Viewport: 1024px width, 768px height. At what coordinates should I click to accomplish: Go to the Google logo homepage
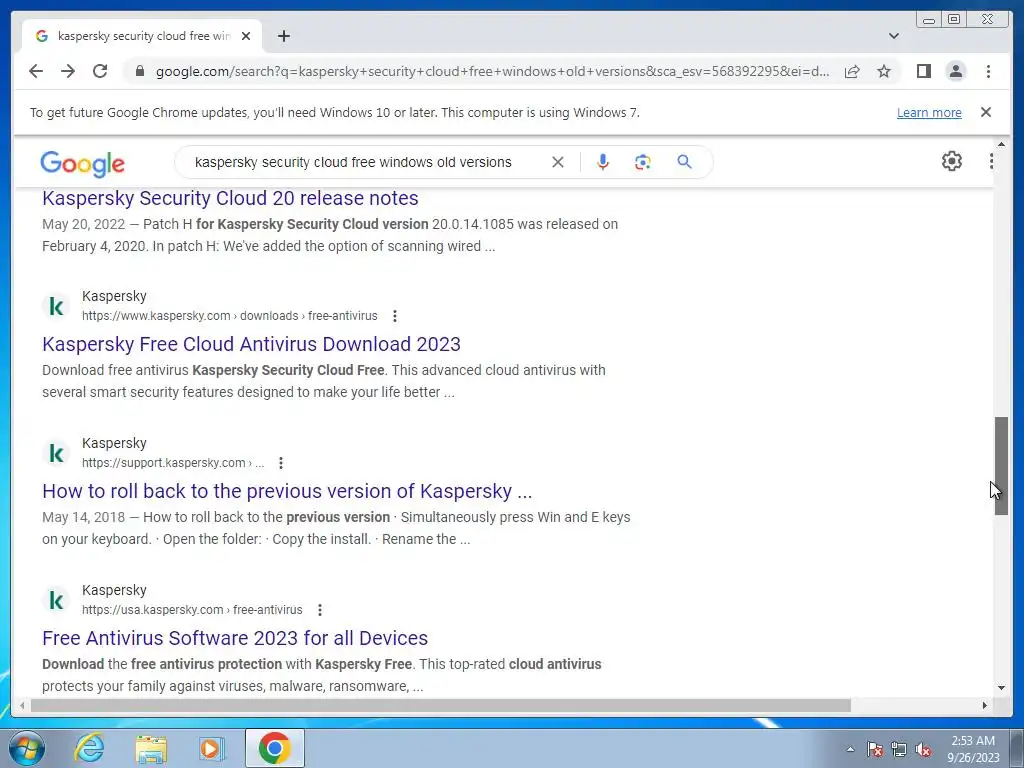(x=82, y=163)
